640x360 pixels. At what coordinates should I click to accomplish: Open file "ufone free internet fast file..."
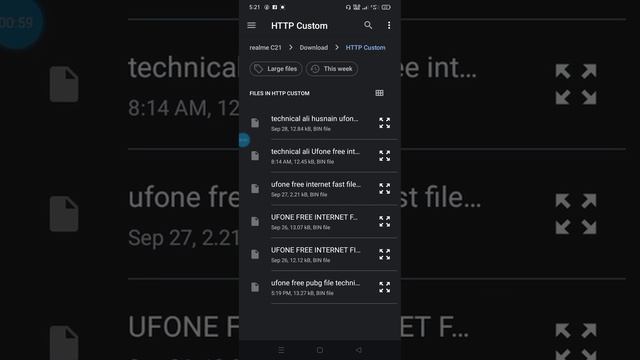316,184
